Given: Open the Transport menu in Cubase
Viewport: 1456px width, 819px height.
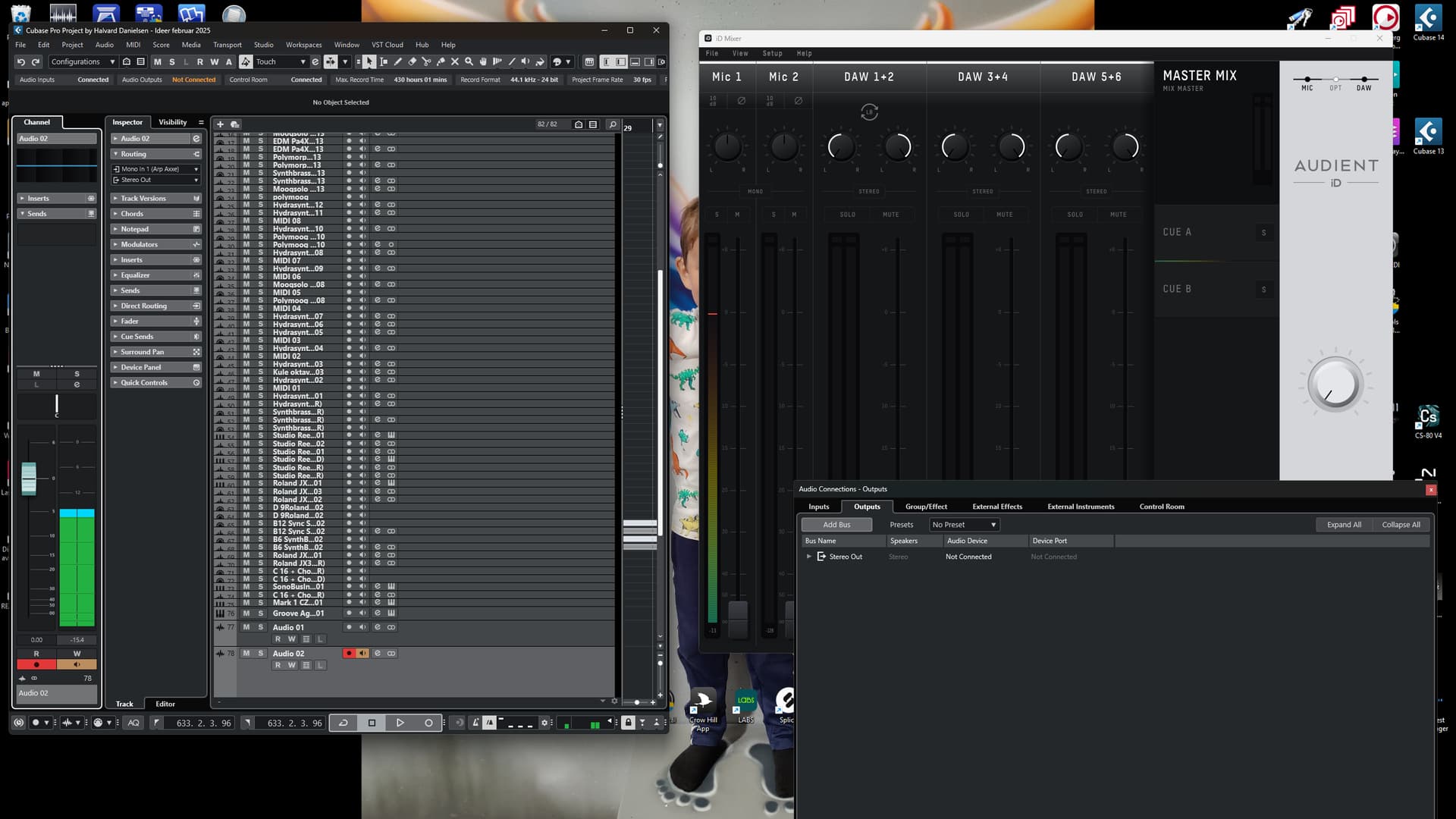Looking at the screenshot, I should 227,45.
